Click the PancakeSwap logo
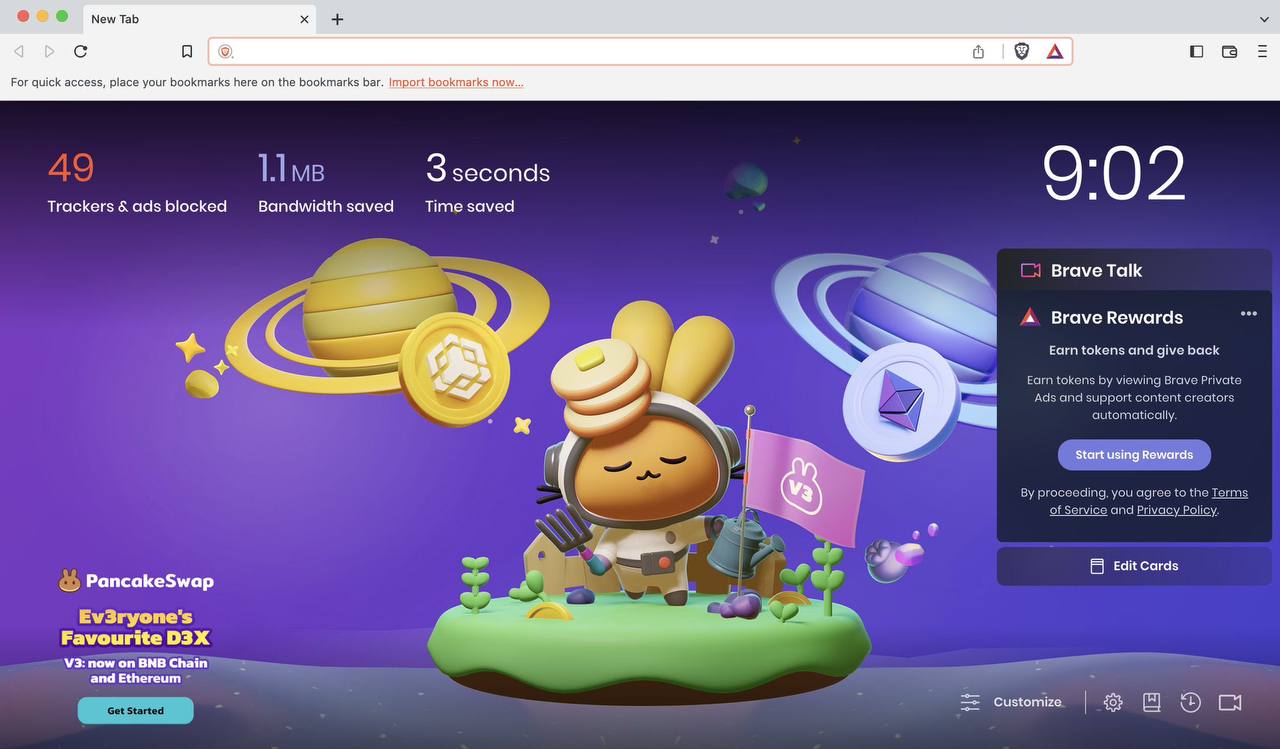Screen dimensions: 1280x749 (135, 580)
